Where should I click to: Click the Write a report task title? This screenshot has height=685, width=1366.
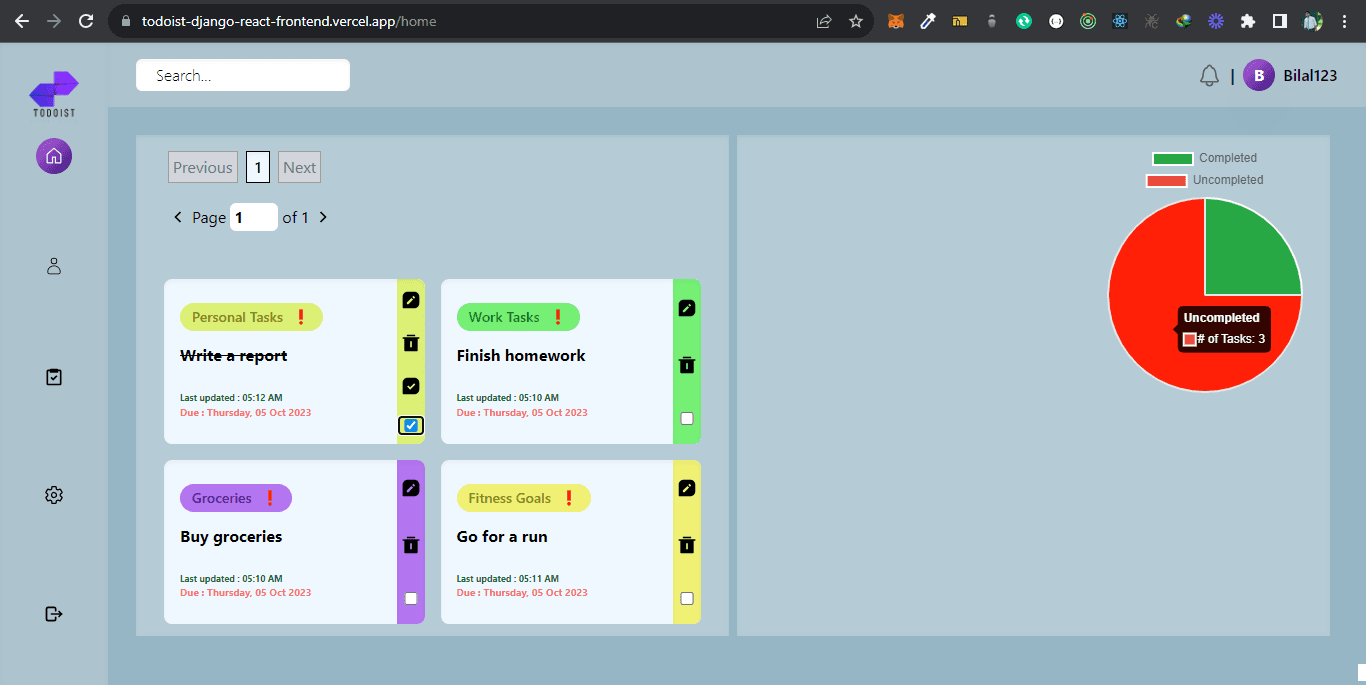[x=234, y=356]
